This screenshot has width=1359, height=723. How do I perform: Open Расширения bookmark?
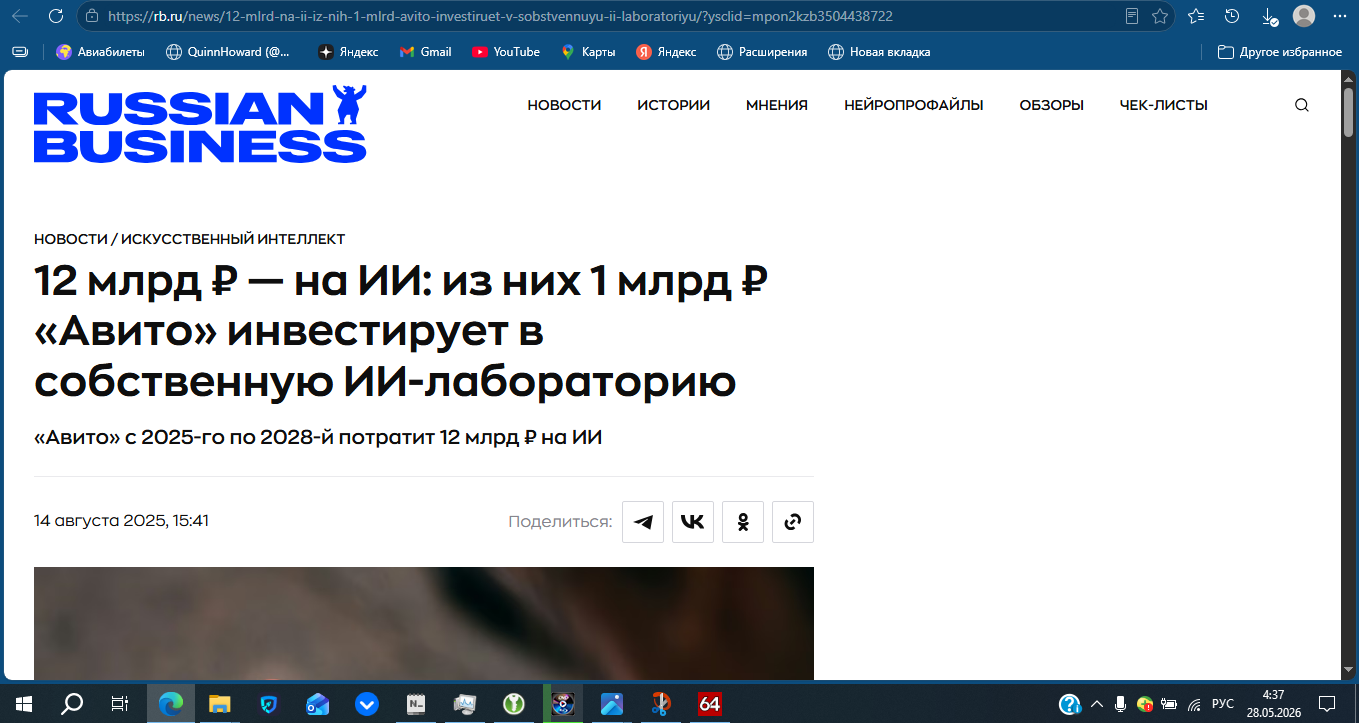(x=762, y=52)
